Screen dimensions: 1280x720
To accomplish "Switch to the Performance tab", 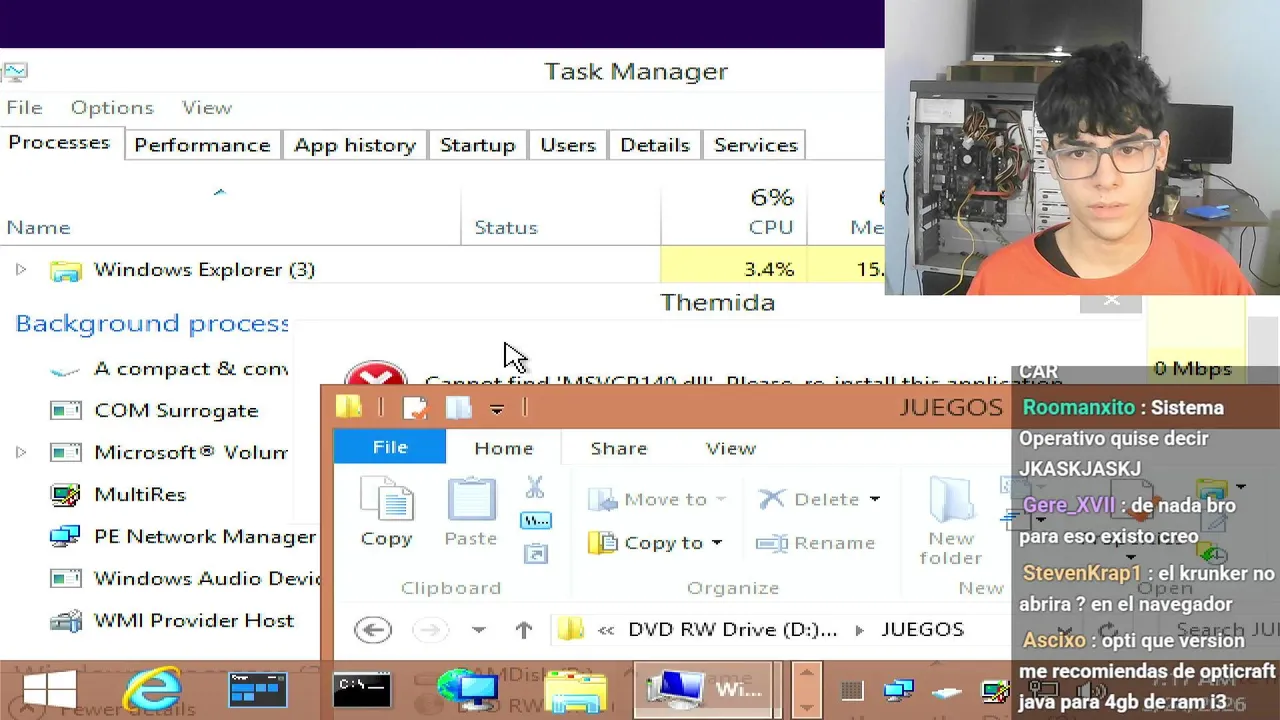I will (202, 145).
